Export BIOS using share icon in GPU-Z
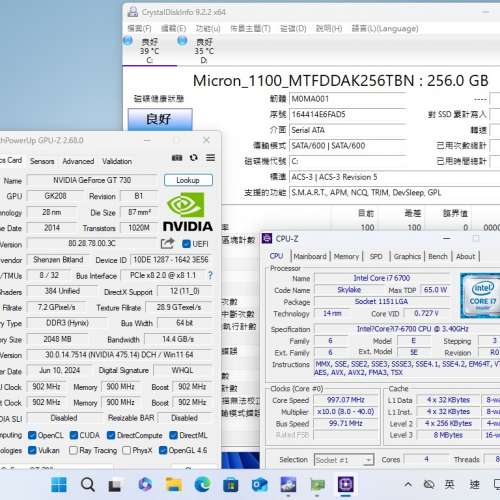Image resolution: width=500 pixels, height=500 pixels. point(167,244)
